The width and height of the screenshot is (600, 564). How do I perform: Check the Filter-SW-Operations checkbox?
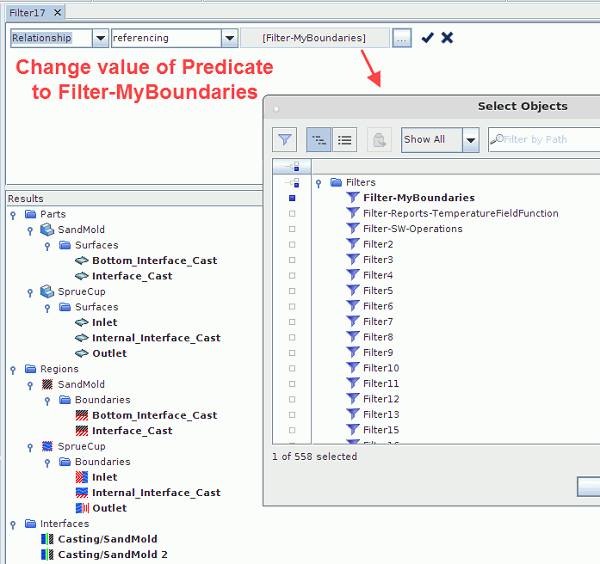coord(292,229)
